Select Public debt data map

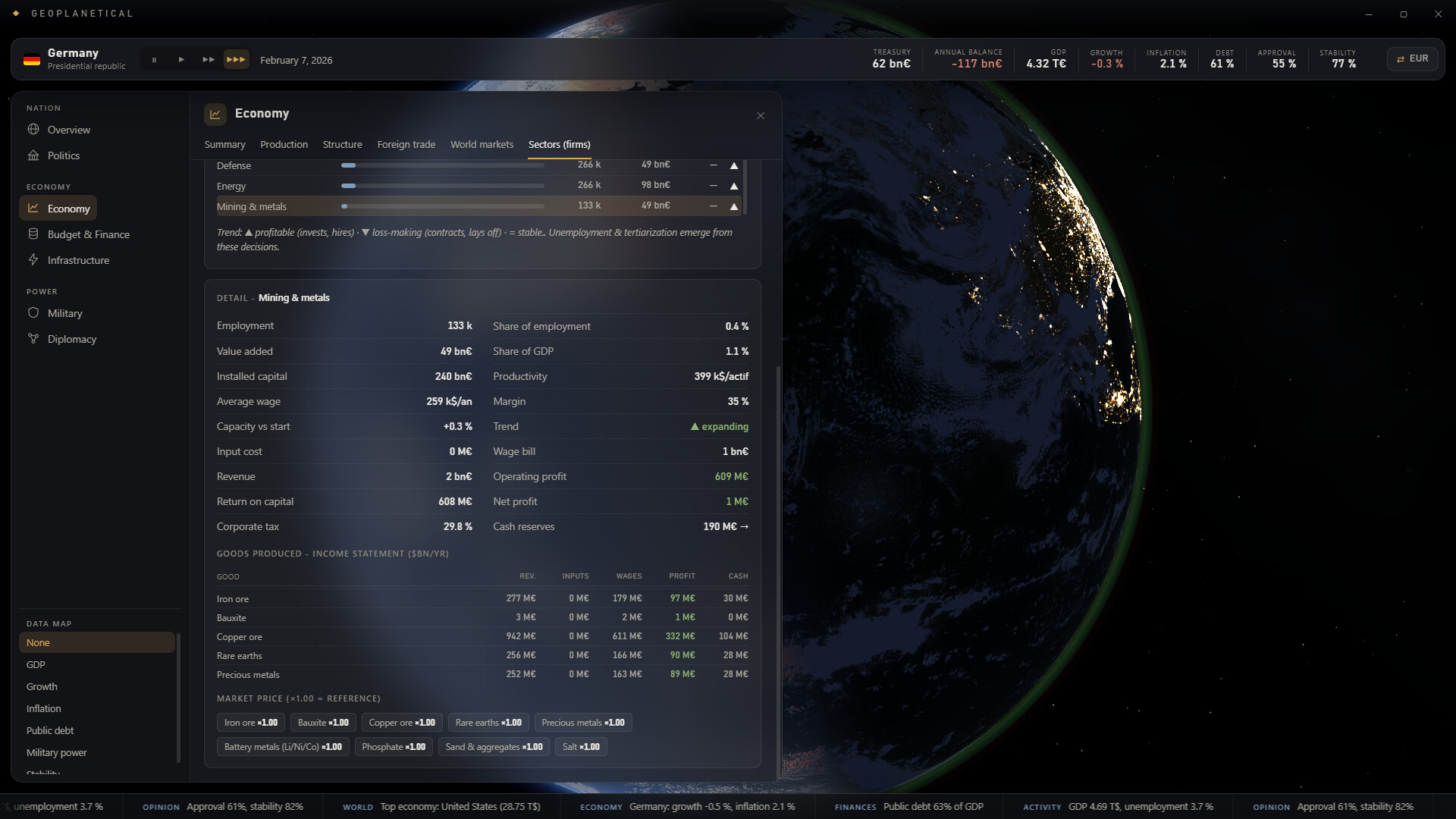tap(97, 730)
